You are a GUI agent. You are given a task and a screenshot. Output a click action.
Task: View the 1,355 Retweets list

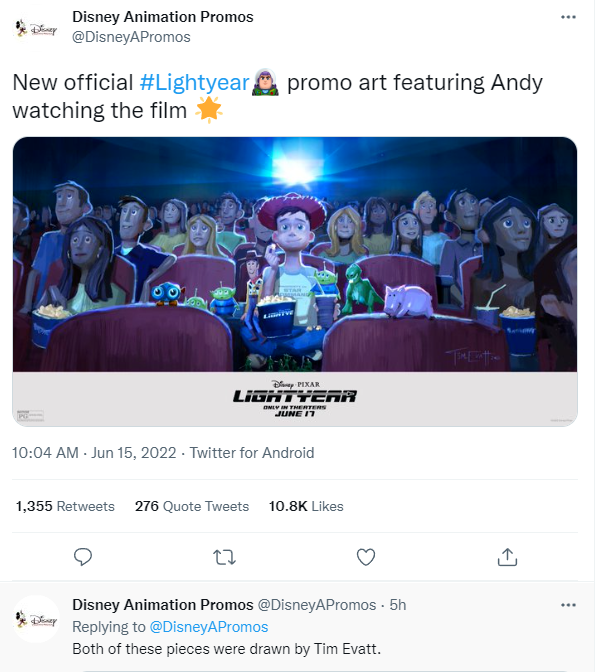tap(65, 506)
